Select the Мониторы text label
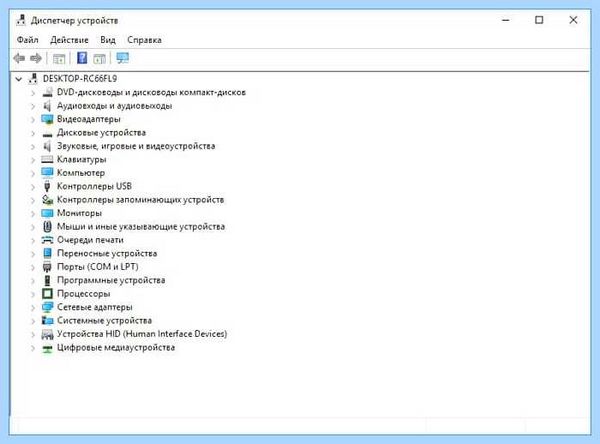The width and height of the screenshot is (600, 444). tap(79, 213)
